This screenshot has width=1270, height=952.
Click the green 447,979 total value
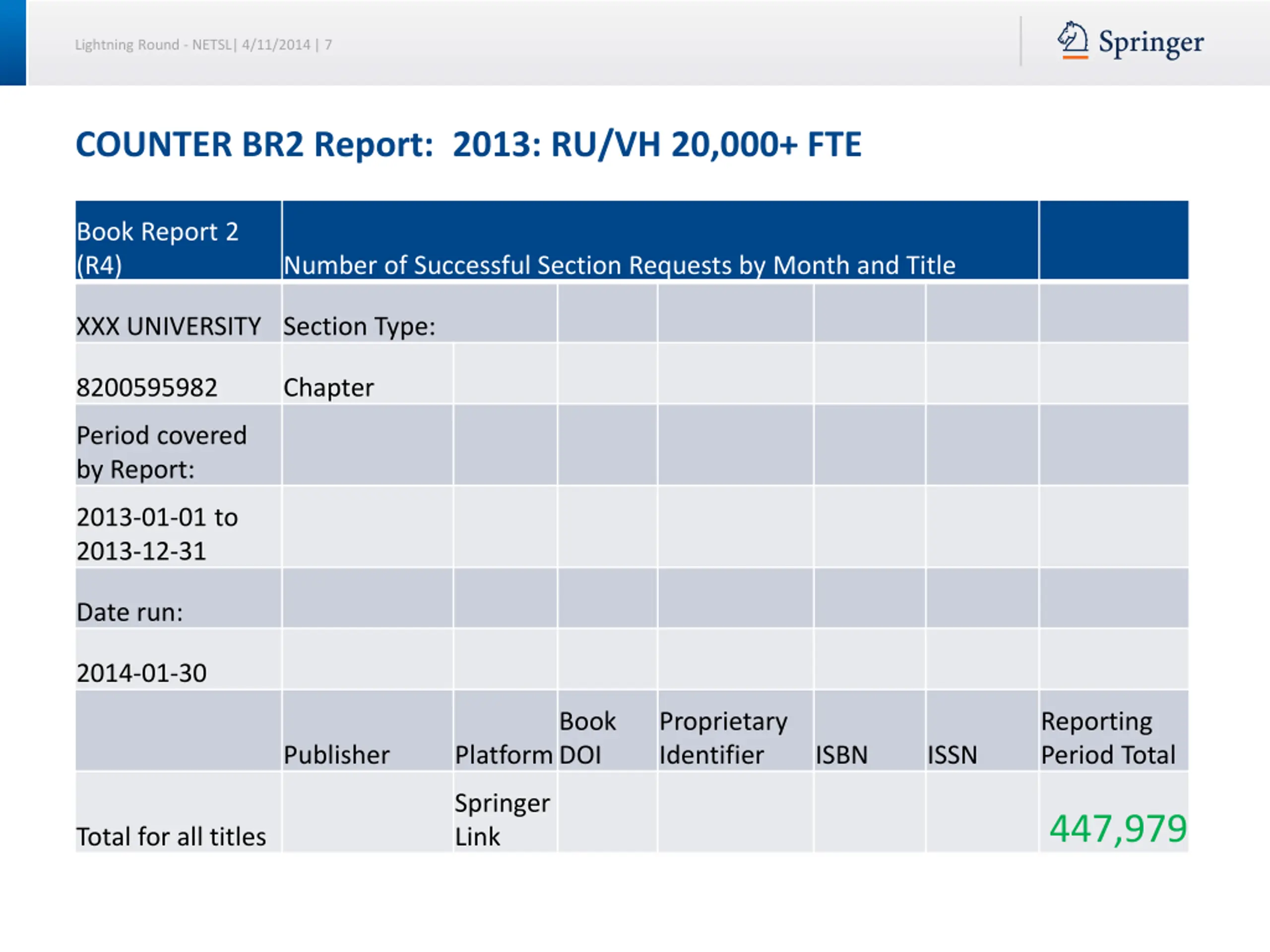pyautogui.click(x=1117, y=828)
